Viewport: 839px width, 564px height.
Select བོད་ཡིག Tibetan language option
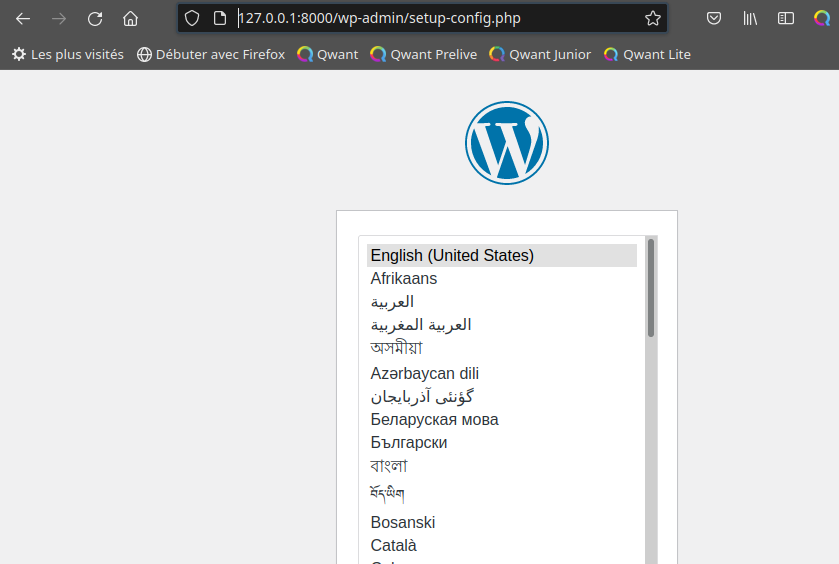click(x=502, y=494)
